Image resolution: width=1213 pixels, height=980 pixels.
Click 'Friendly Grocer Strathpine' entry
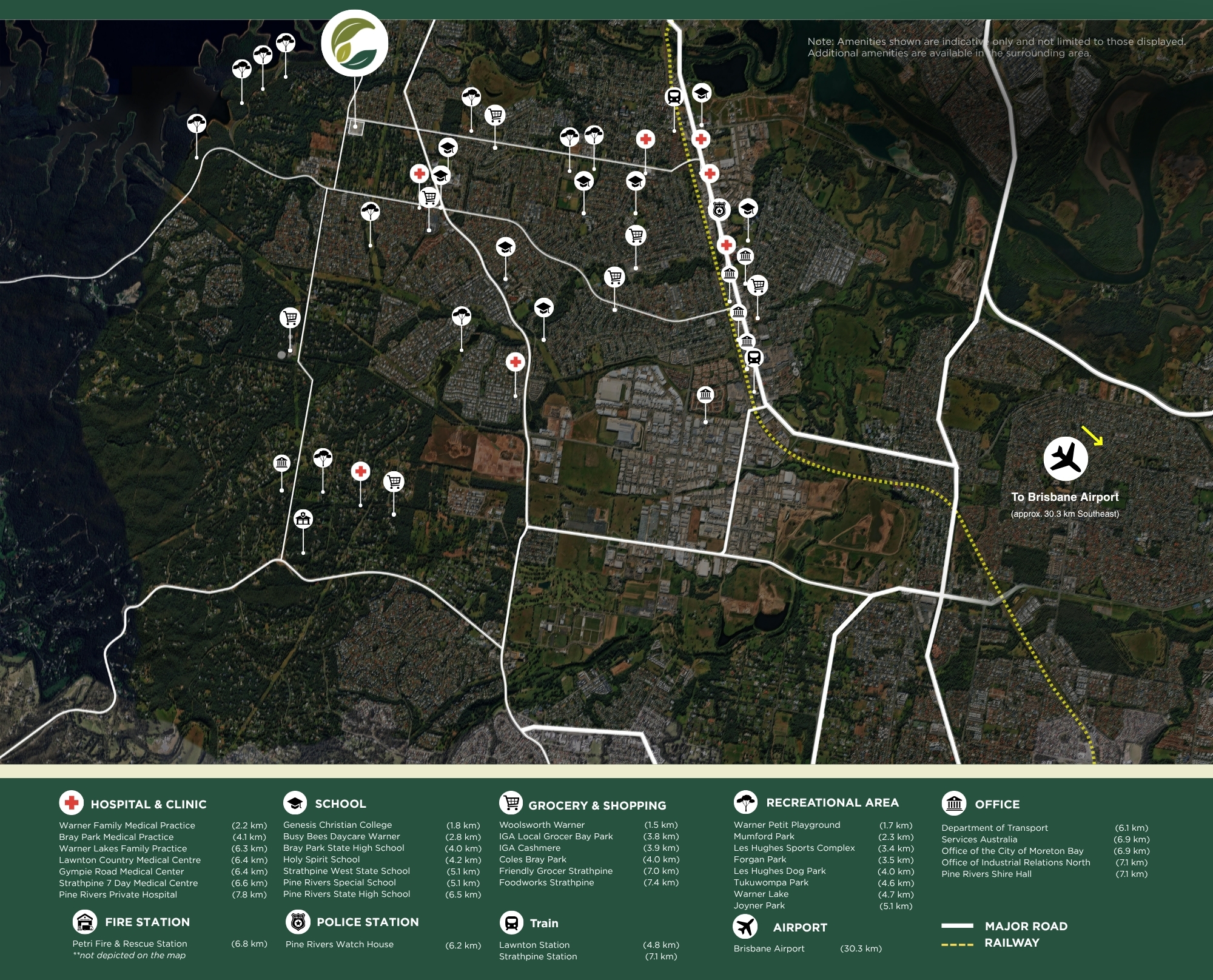coord(556,871)
